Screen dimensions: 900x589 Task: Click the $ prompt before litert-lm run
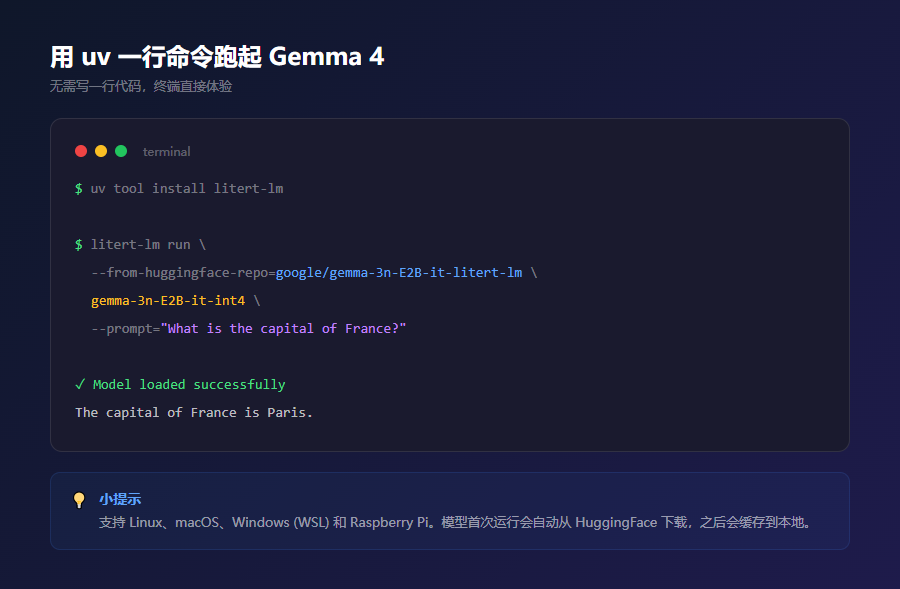coord(79,244)
